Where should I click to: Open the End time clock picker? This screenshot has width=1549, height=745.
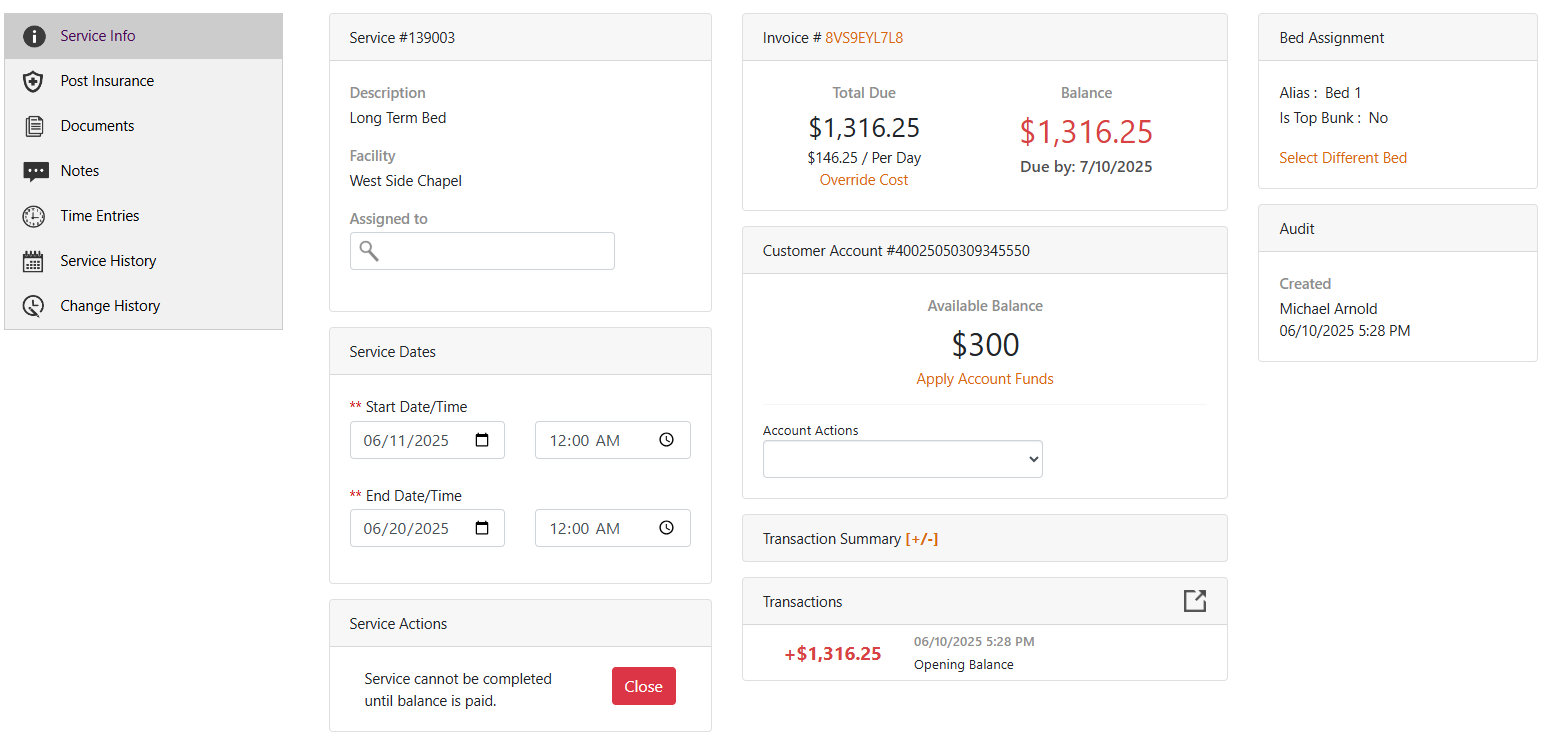click(x=666, y=527)
